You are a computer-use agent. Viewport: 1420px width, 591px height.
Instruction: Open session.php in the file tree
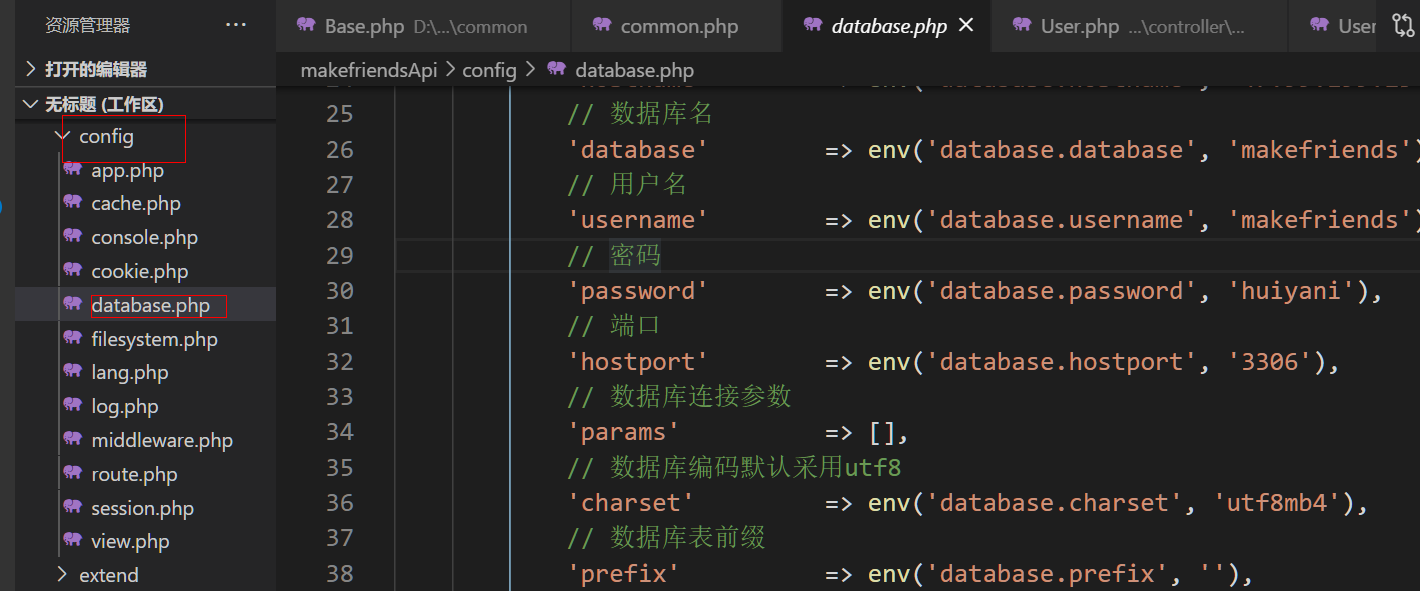pyautogui.click(x=142, y=508)
